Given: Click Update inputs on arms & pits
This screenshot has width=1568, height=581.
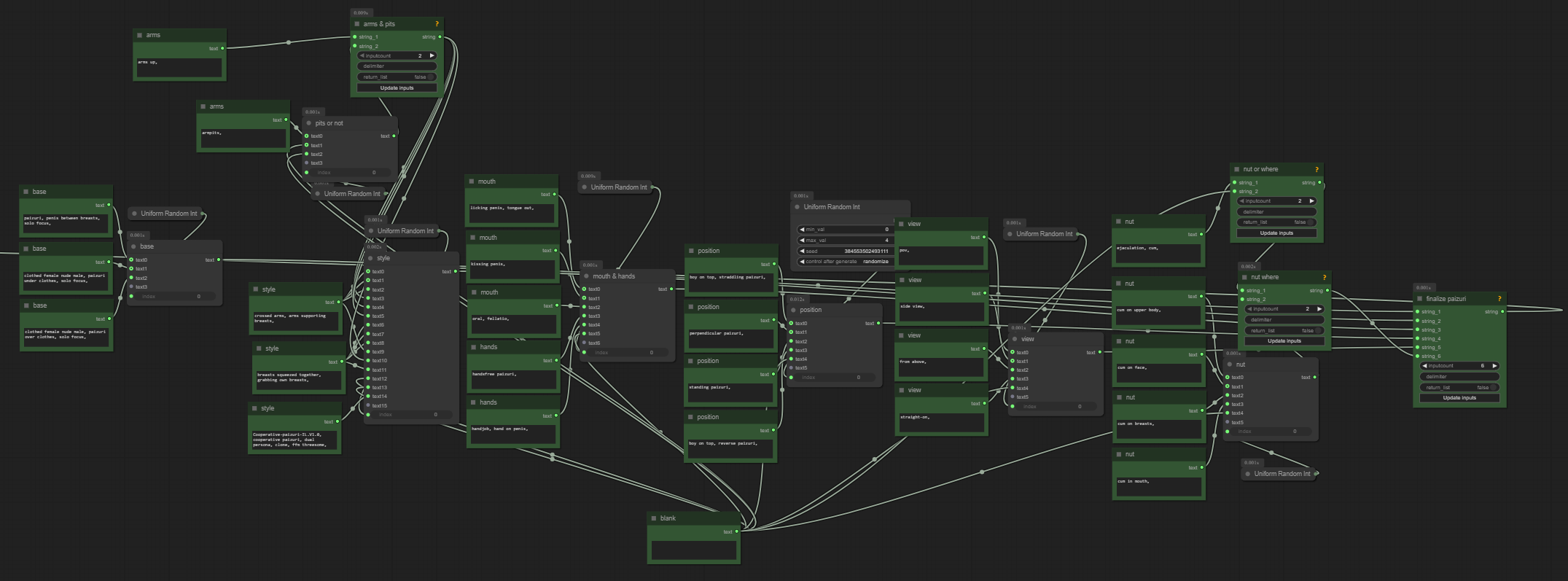Looking at the screenshot, I should (397, 88).
